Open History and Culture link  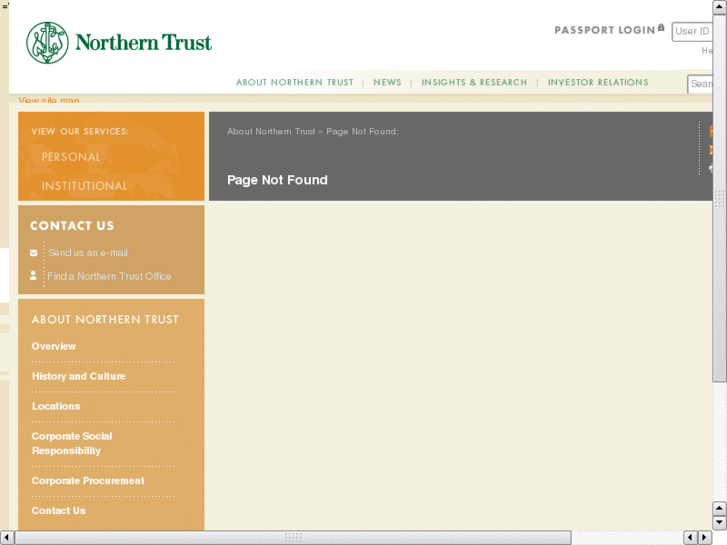point(78,376)
